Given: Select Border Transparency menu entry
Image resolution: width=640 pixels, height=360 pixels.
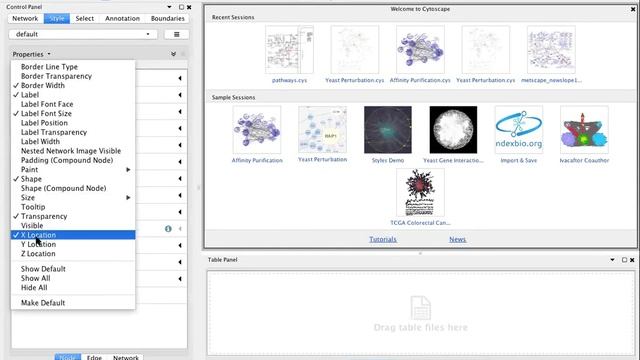Looking at the screenshot, I should (73, 76).
